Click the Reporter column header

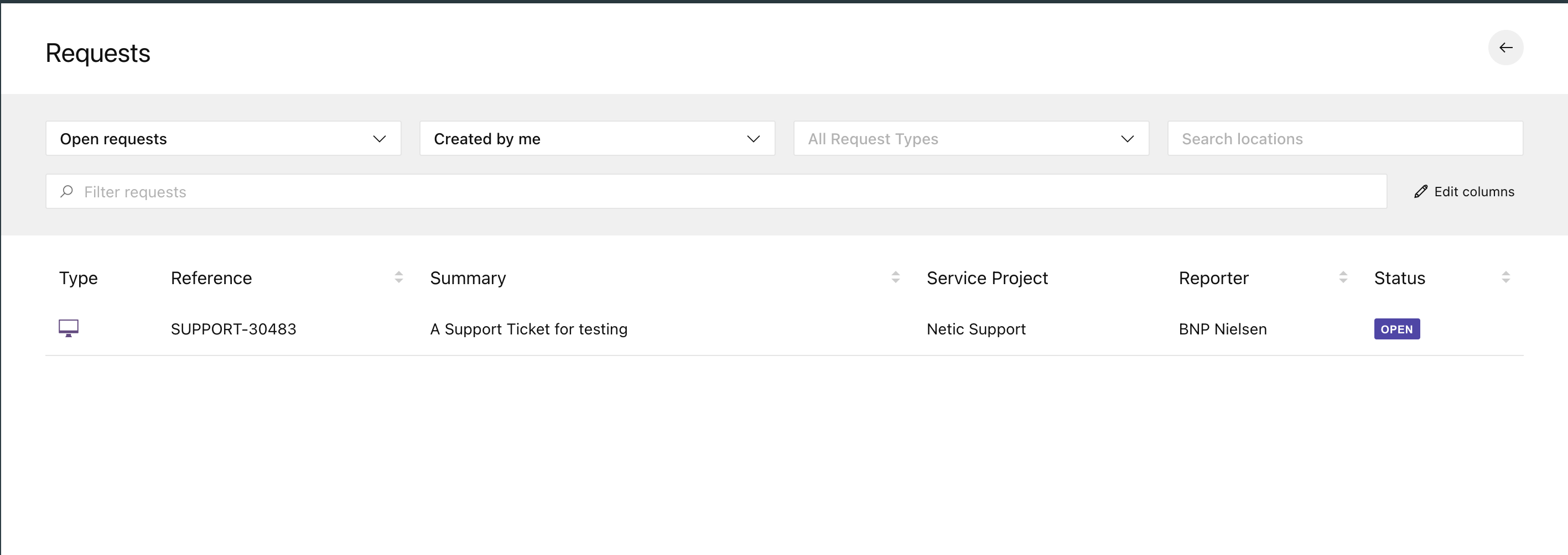(x=1213, y=278)
